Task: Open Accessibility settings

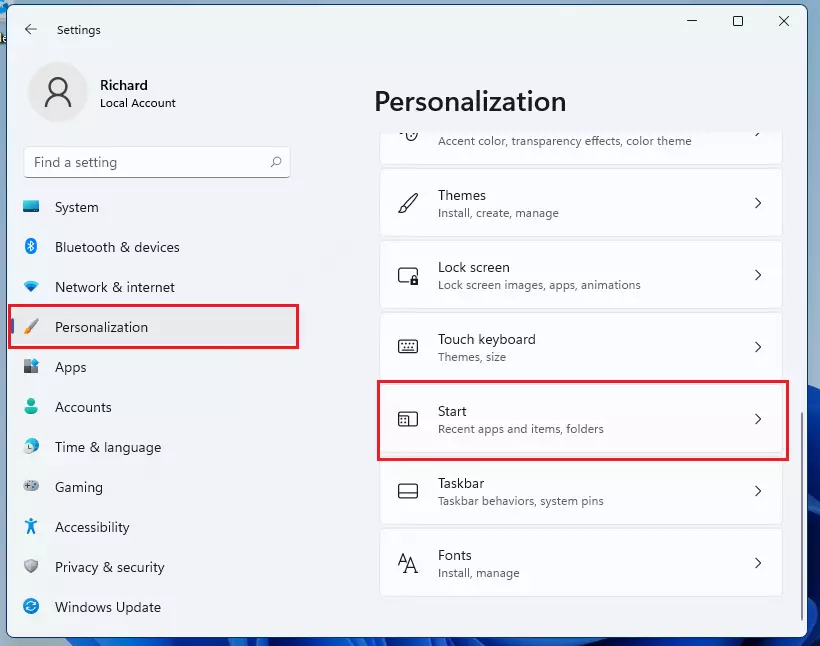Action: pos(154,527)
